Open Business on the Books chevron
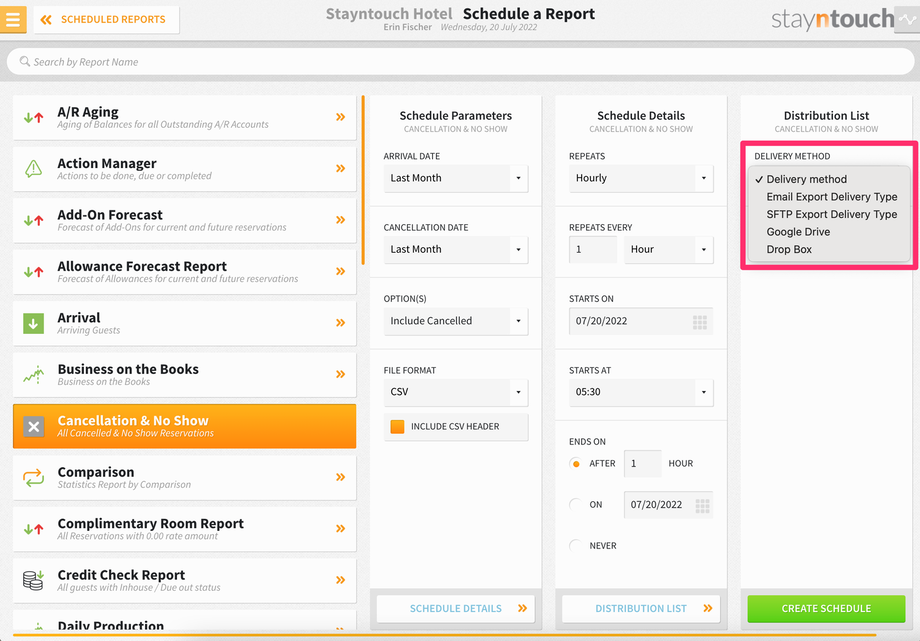Viewport: 920px width, 641px height. 340,374
